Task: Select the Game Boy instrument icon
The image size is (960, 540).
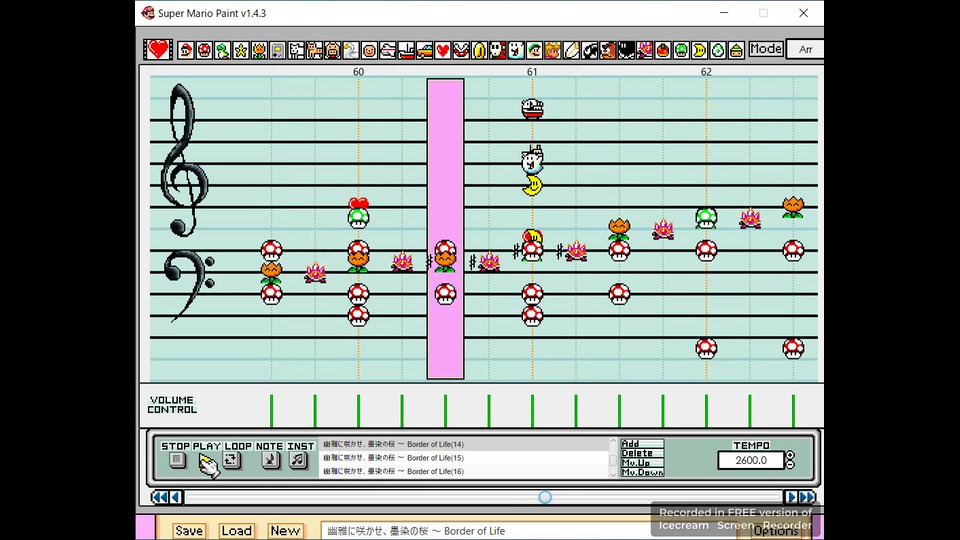Action: point(278,50)
